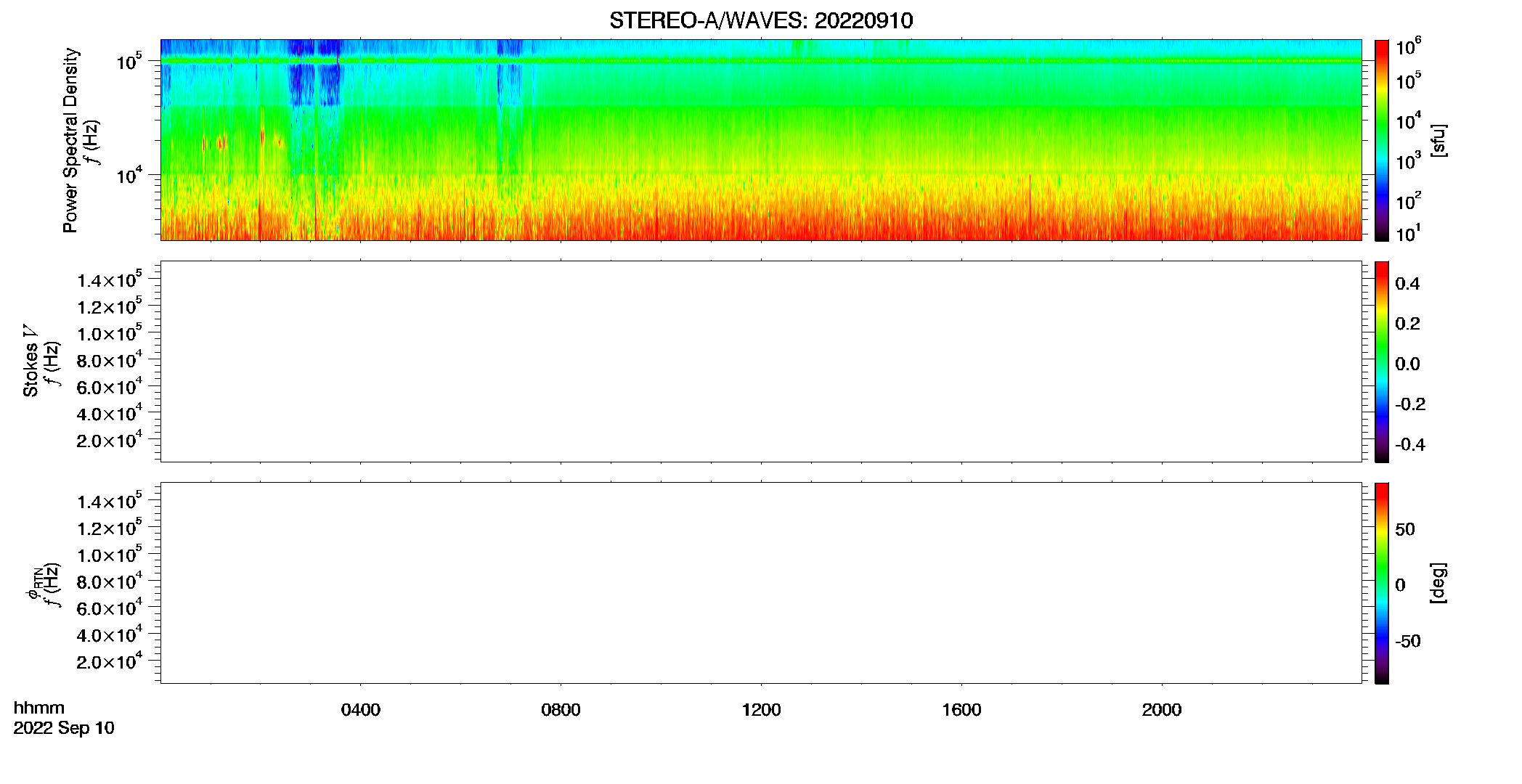Click the Power Spectral Density axis label

click(70, 140)
